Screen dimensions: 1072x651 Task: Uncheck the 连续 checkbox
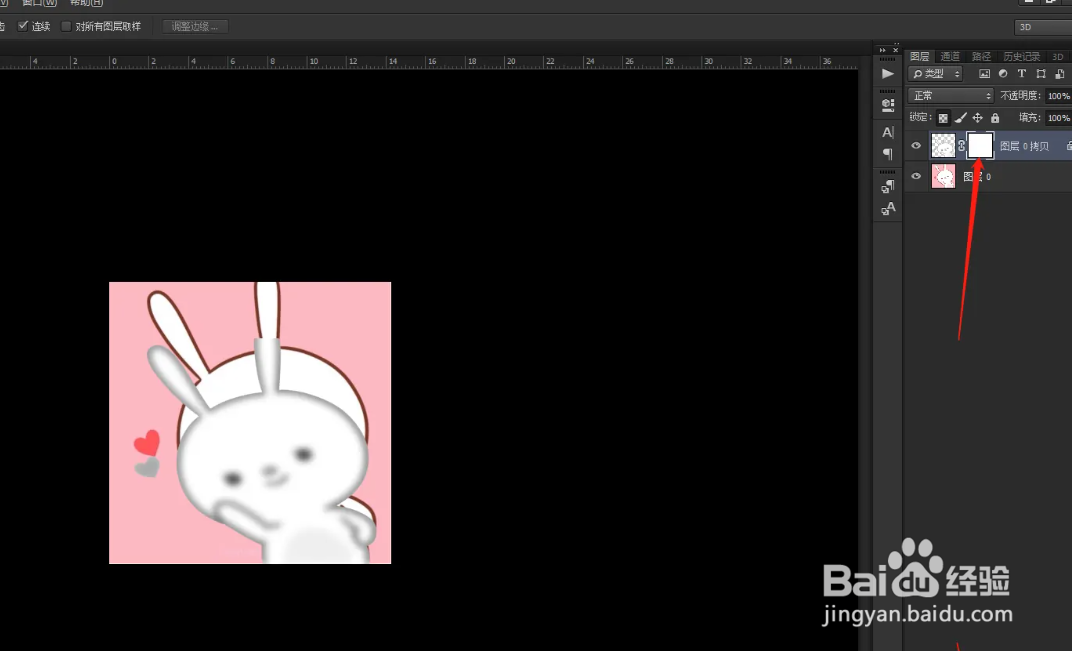point(23,26)
